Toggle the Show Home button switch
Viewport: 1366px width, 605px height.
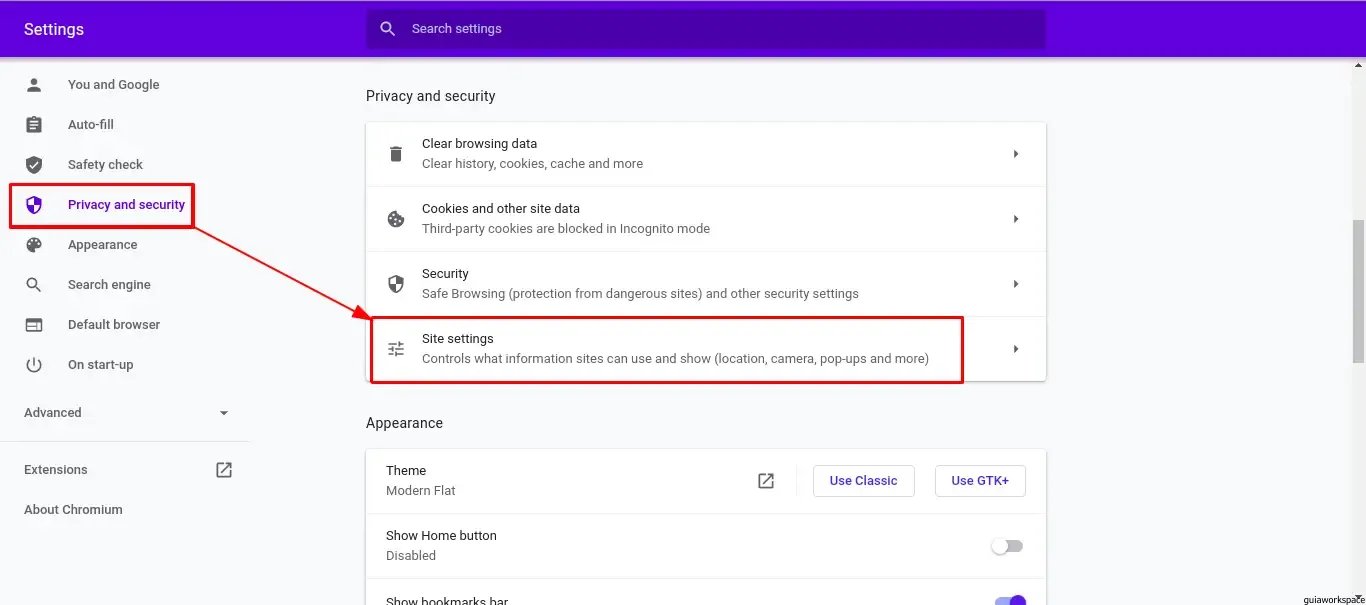tap(1007, 546)
